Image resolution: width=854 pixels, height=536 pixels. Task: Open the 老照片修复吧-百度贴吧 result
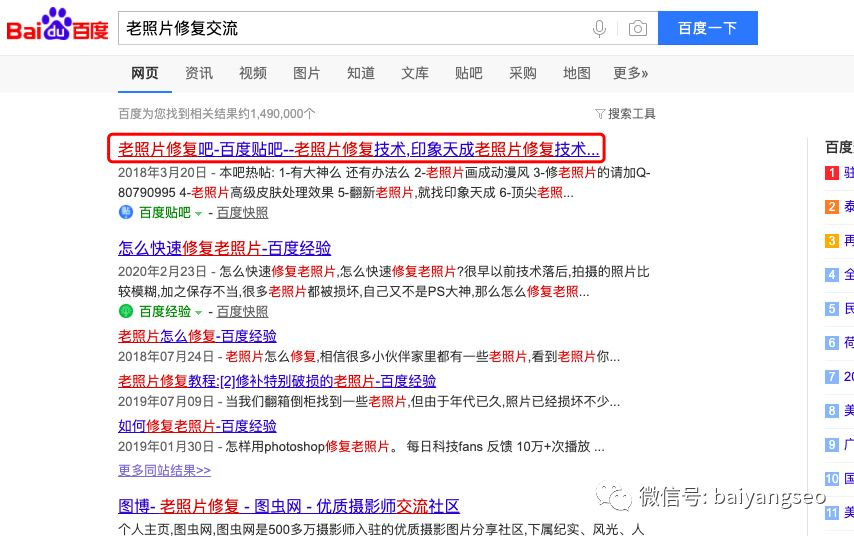358,150
